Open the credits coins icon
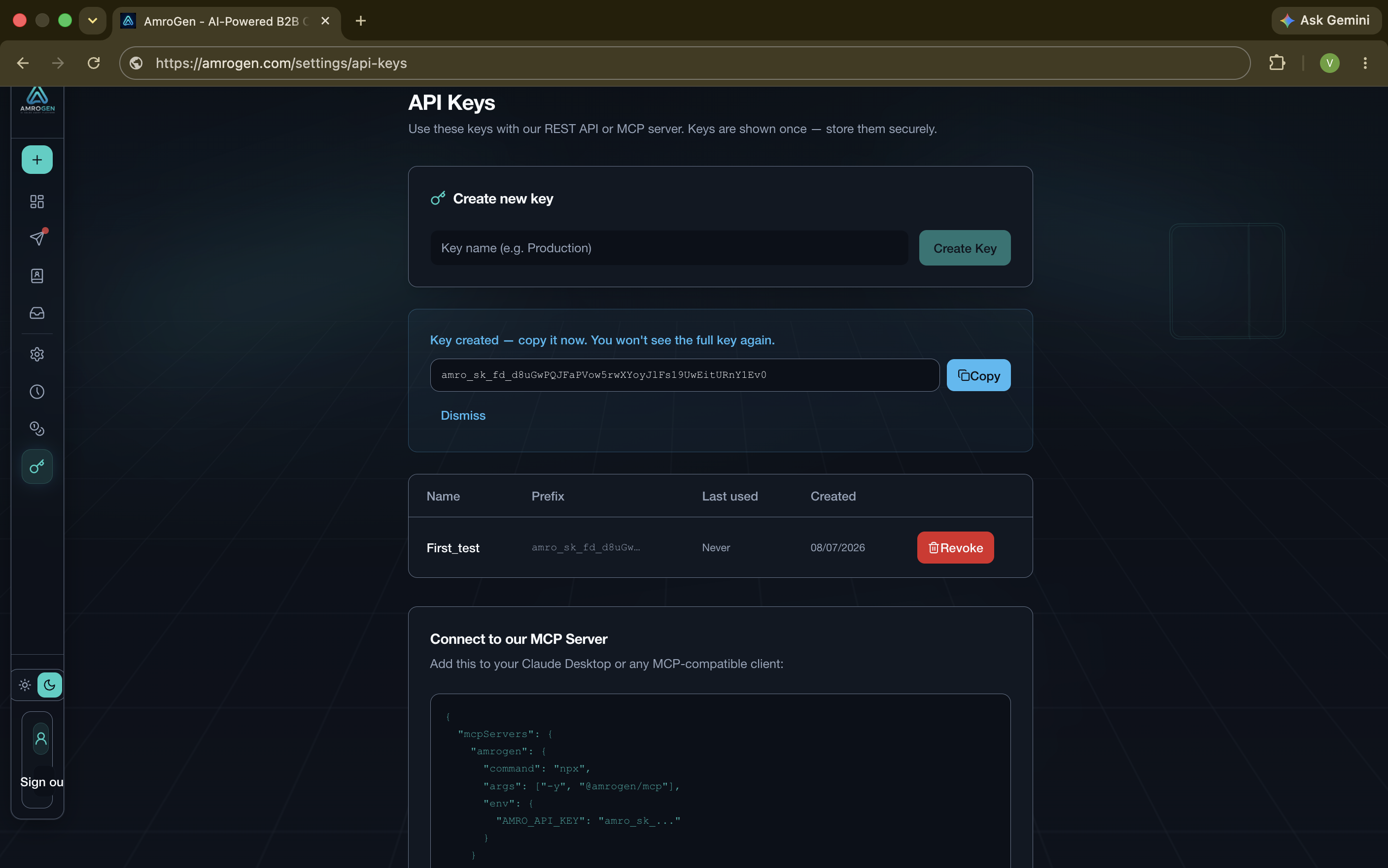The height and width of the screenshot is (868, 1388). pos(37,429)
